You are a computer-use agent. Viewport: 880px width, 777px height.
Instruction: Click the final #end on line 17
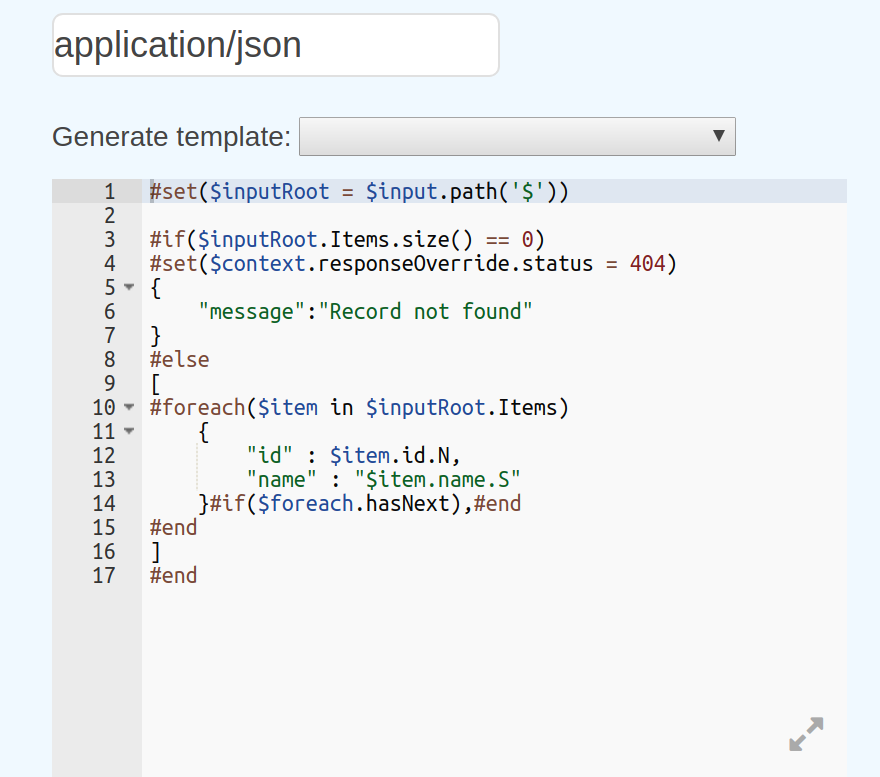click(173, 575)
